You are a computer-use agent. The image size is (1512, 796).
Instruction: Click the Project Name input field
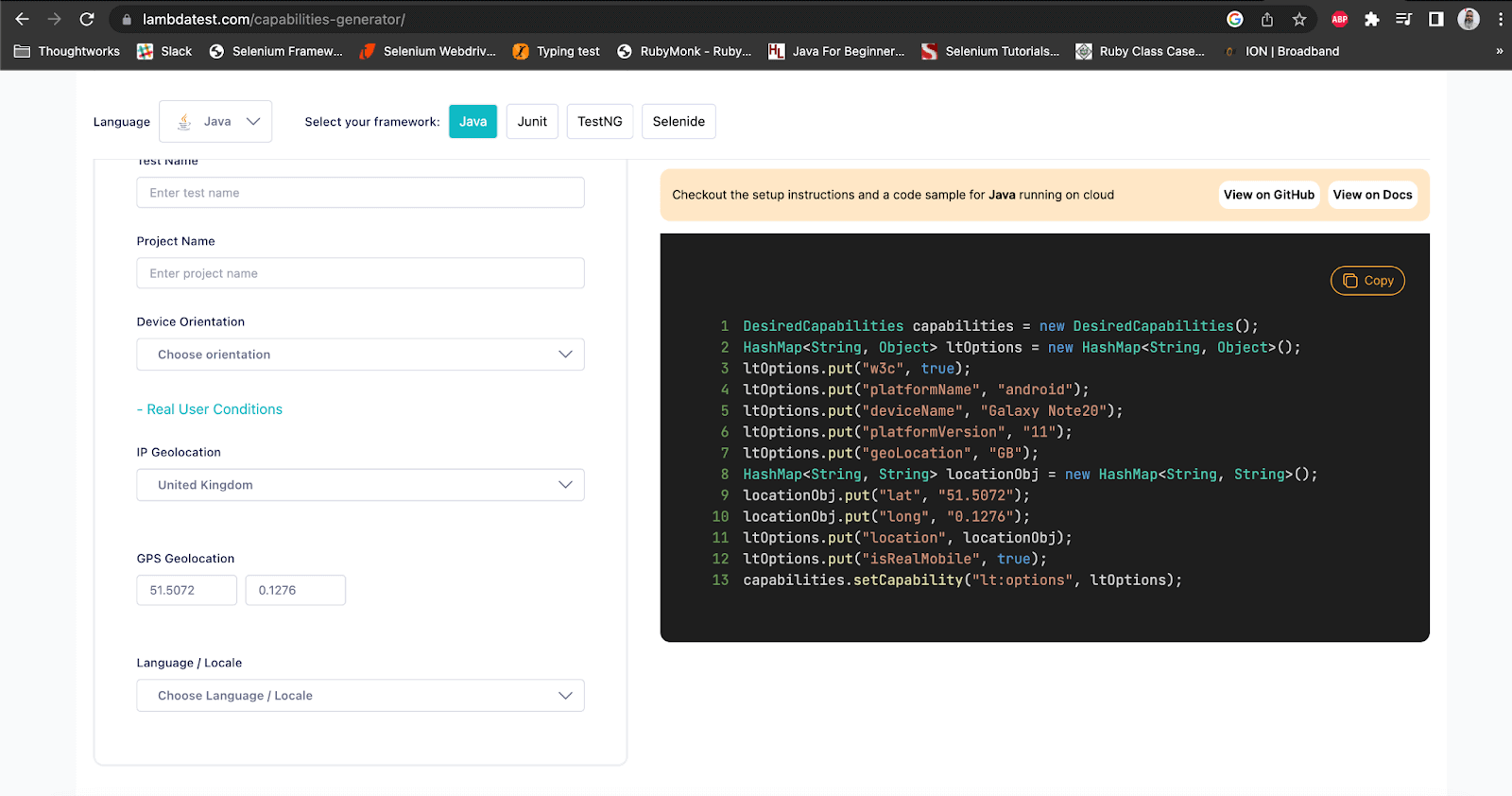(360, 273)
